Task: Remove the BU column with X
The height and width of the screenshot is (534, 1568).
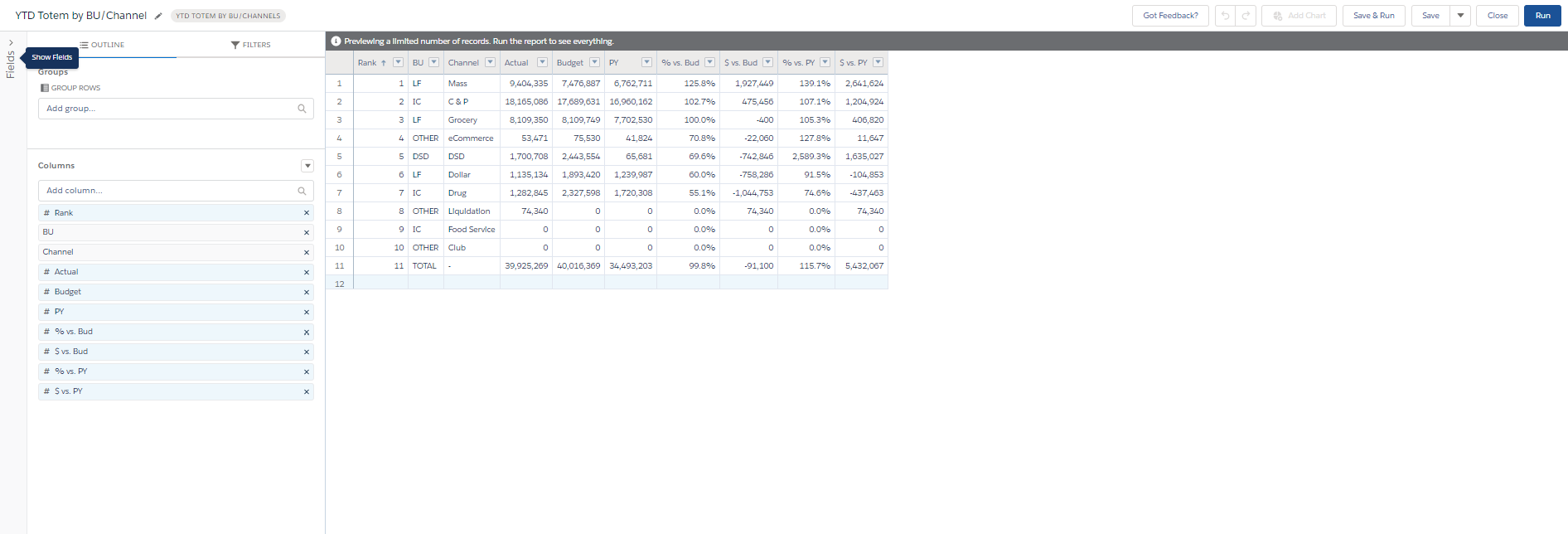Action: 307,233
